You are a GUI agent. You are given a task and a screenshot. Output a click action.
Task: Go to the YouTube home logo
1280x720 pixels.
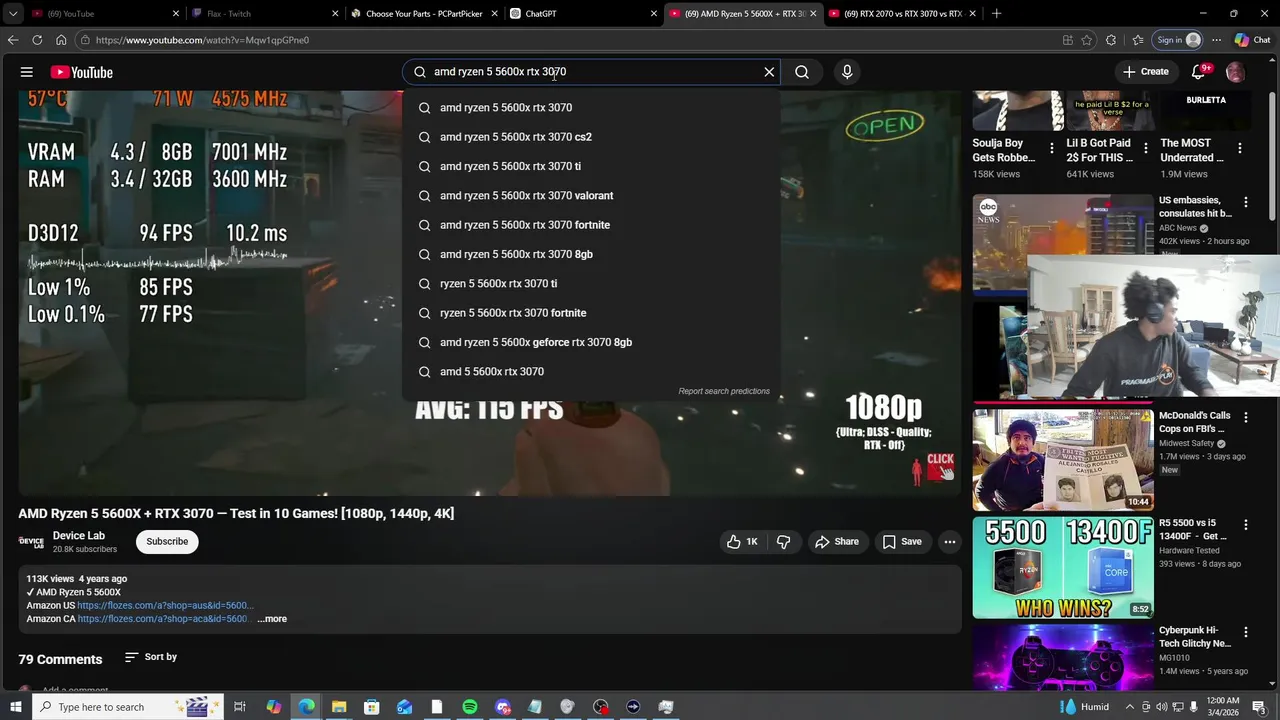tap(81, 72)
